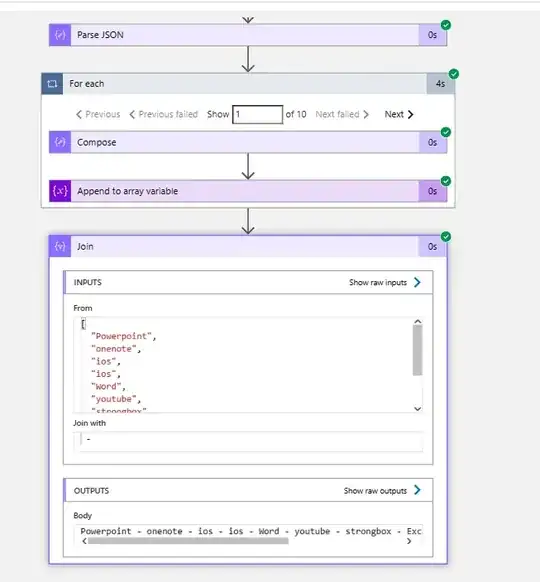Click the OUTPUTS section header

point(248,490)
